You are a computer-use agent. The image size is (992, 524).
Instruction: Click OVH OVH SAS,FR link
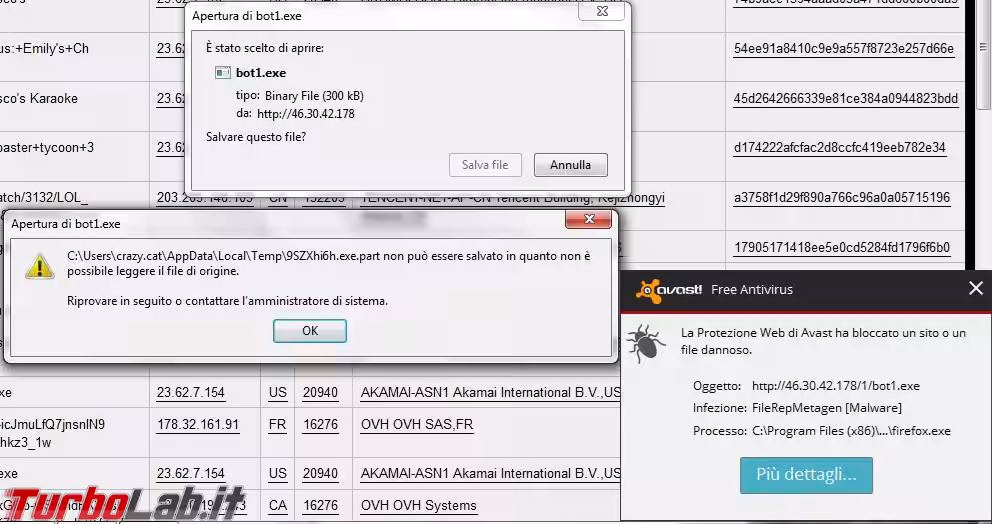click(417, 425)
